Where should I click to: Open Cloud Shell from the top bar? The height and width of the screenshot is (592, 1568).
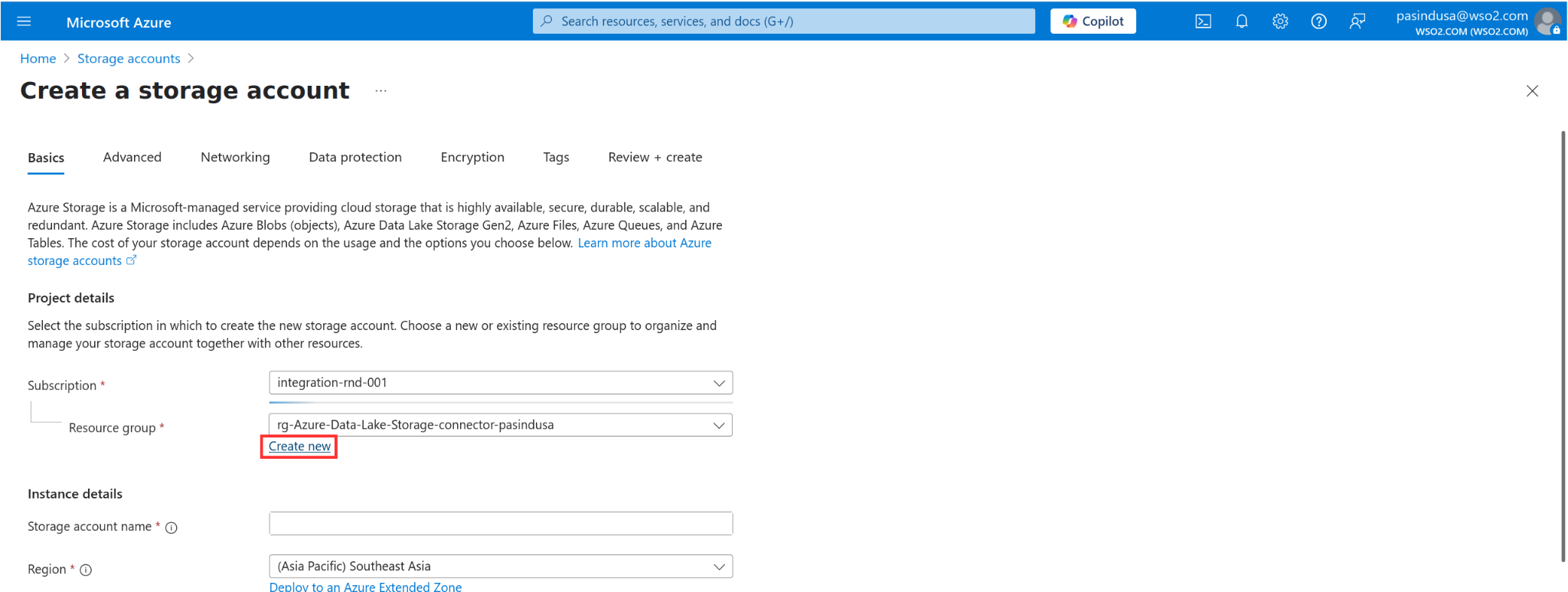pos(1203,21)
